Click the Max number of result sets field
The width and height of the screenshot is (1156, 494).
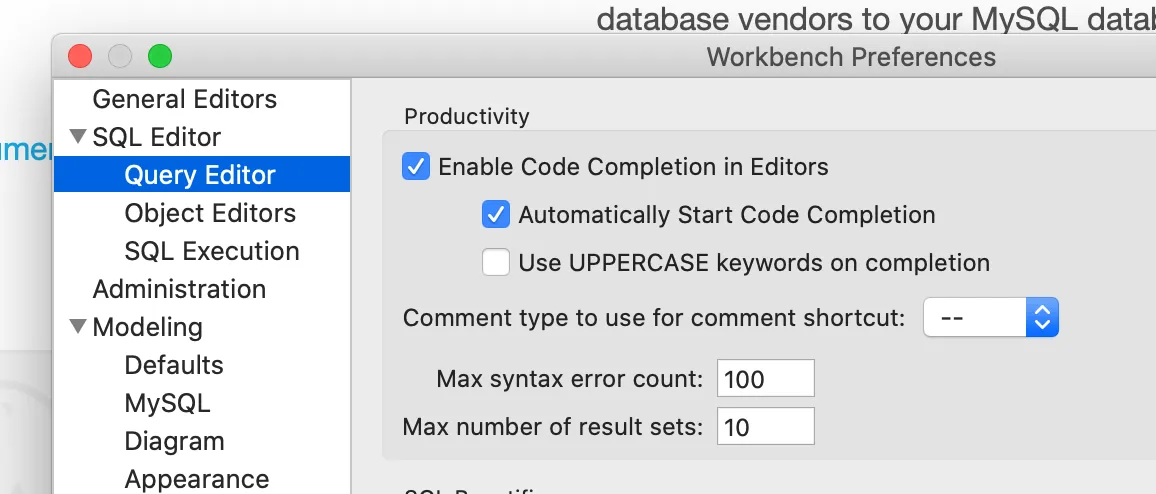765,427
